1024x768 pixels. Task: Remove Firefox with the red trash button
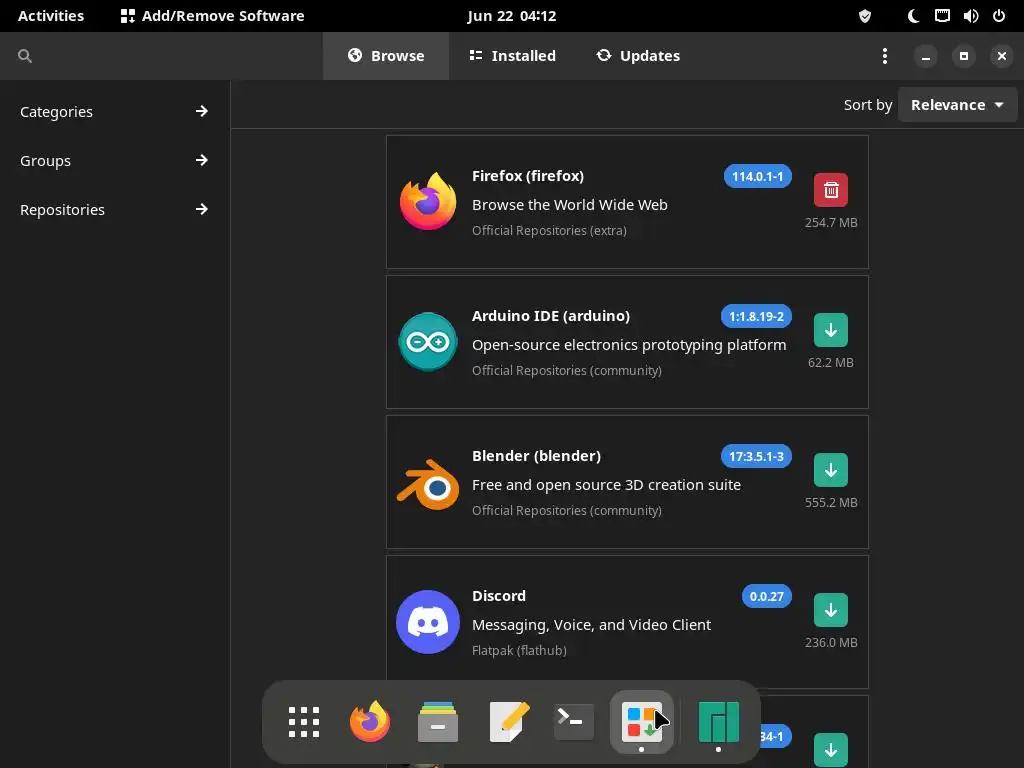tap(831, 190)
